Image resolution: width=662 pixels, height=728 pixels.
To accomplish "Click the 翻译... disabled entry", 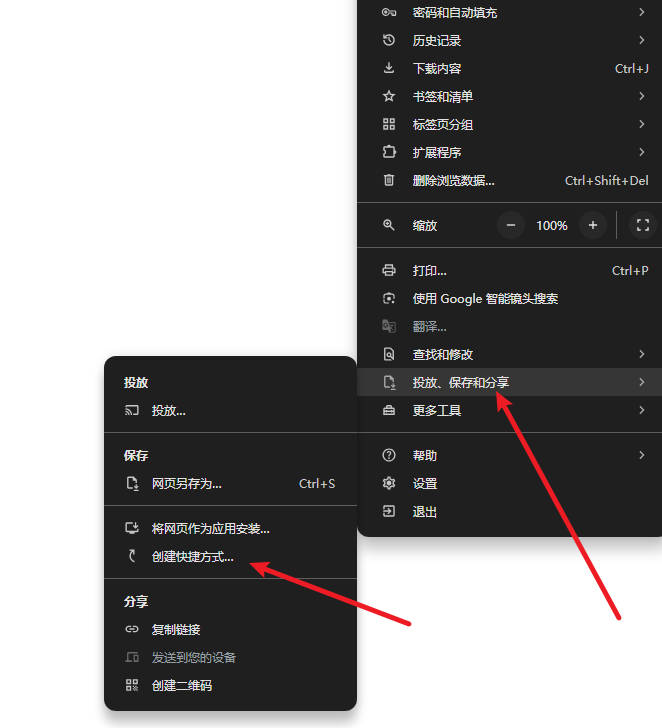I will tap(510, 326).
